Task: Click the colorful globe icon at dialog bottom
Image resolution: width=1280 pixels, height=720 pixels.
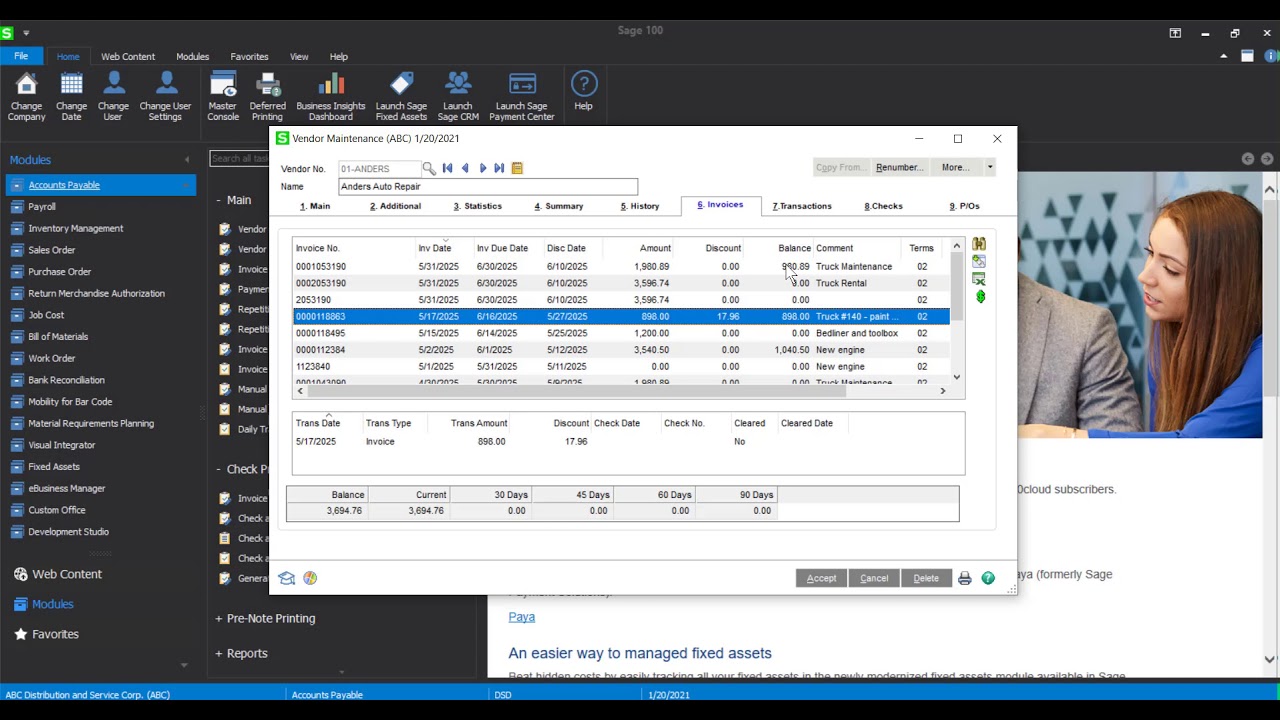Action: (x=310, y=578)
